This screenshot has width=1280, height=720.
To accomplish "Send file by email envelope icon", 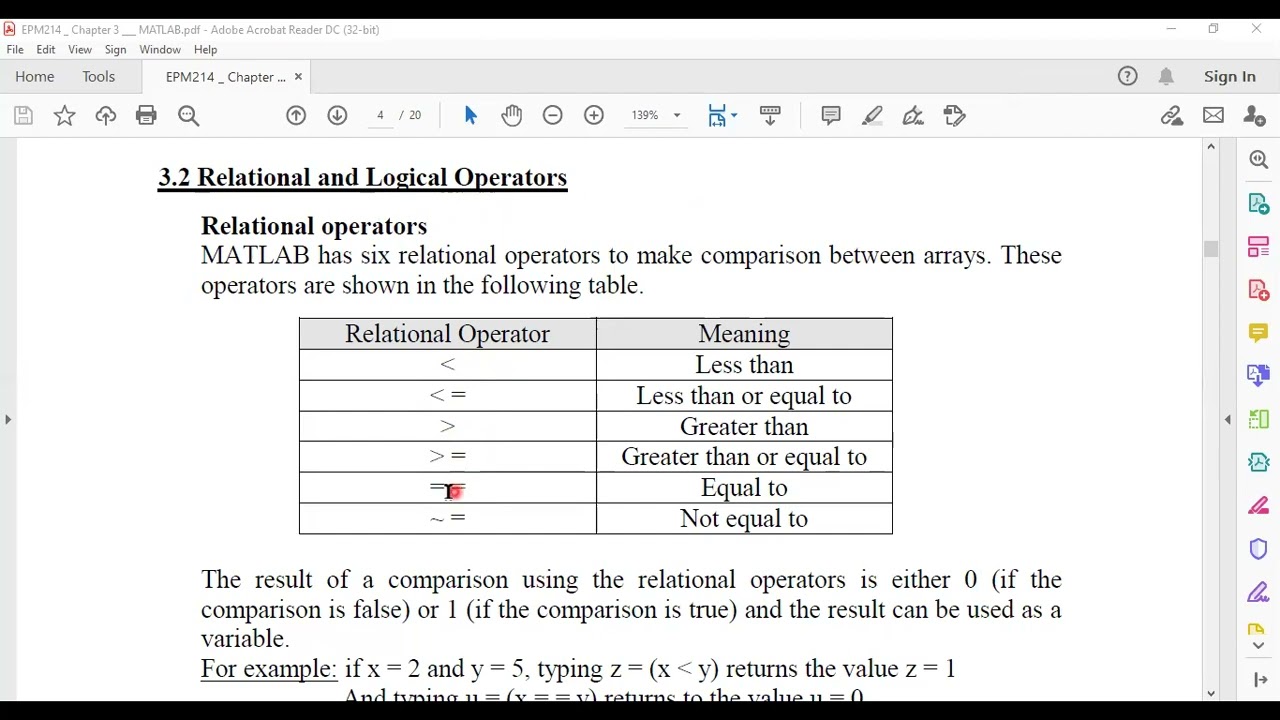I will [1213, 116].
